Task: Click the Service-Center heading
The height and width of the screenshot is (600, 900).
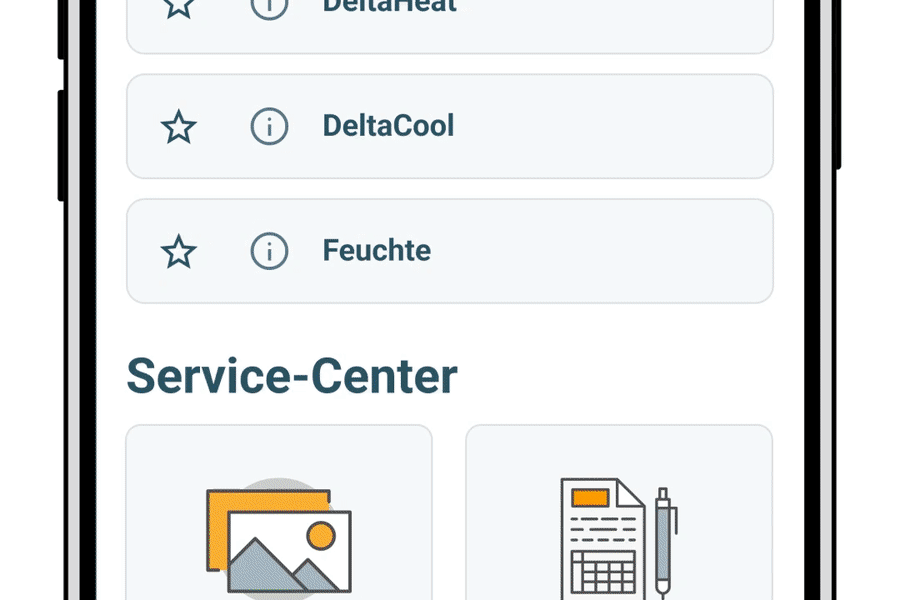Action: click(292, 377)
